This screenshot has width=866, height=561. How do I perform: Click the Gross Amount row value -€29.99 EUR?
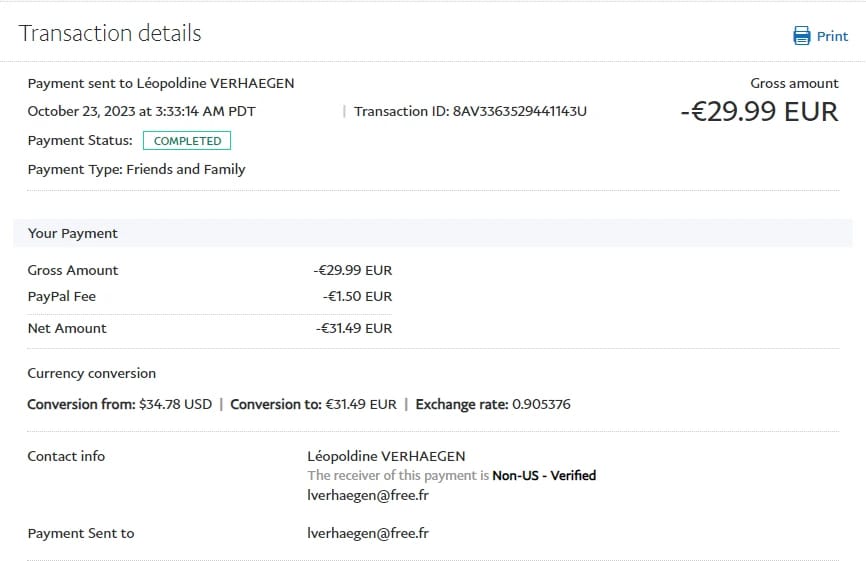tap(353, 270)
